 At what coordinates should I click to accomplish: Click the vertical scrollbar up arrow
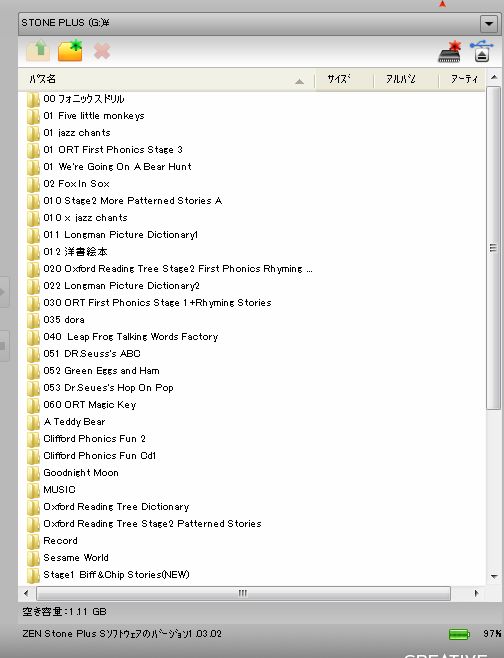pyautogui.click(x=494, y=77)
